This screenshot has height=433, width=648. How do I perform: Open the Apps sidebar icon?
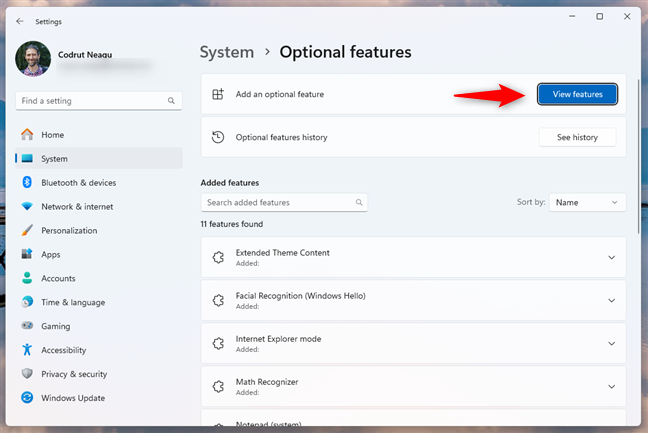click(x=27, y=254)
